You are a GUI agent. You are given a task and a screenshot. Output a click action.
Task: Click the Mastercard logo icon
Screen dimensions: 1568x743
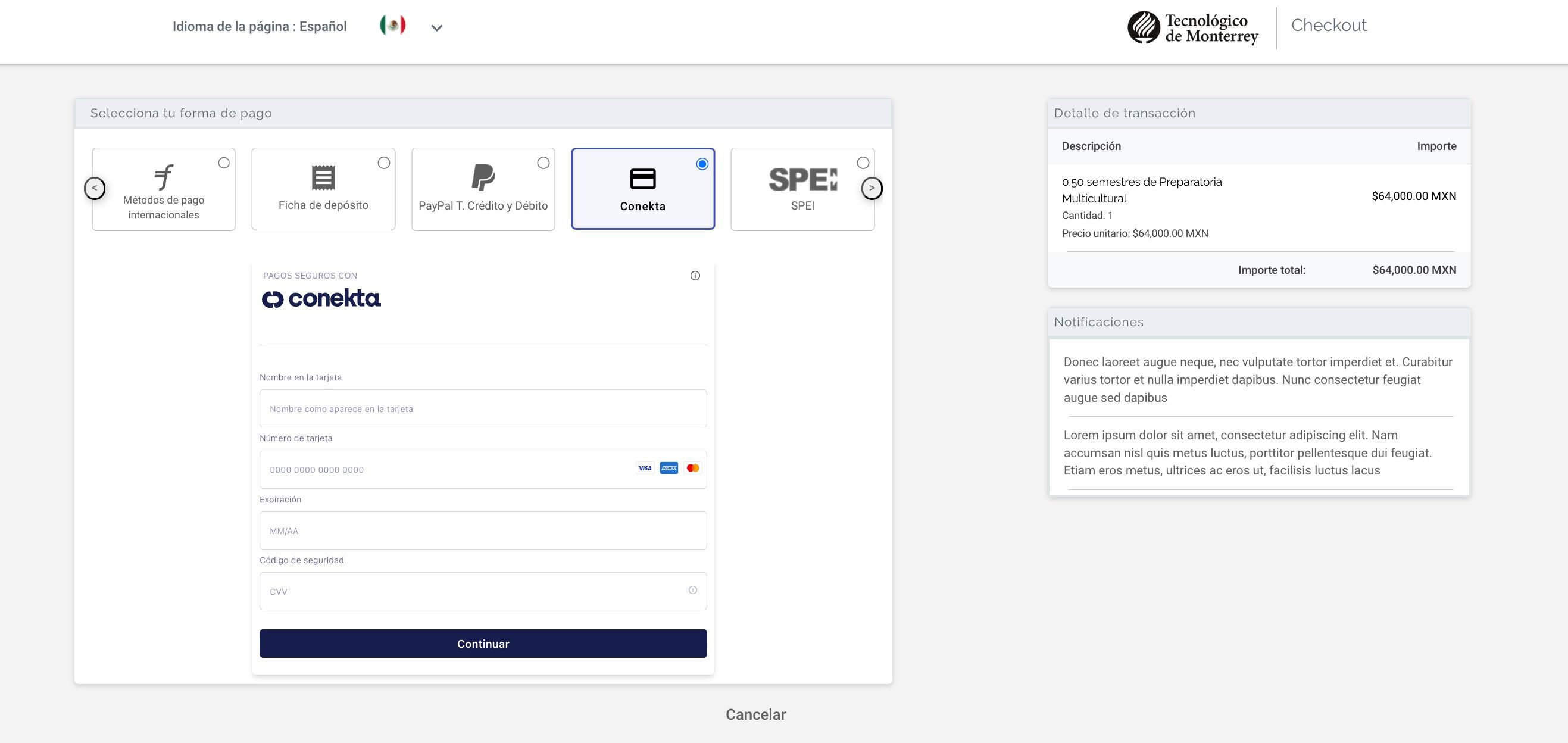693,468
